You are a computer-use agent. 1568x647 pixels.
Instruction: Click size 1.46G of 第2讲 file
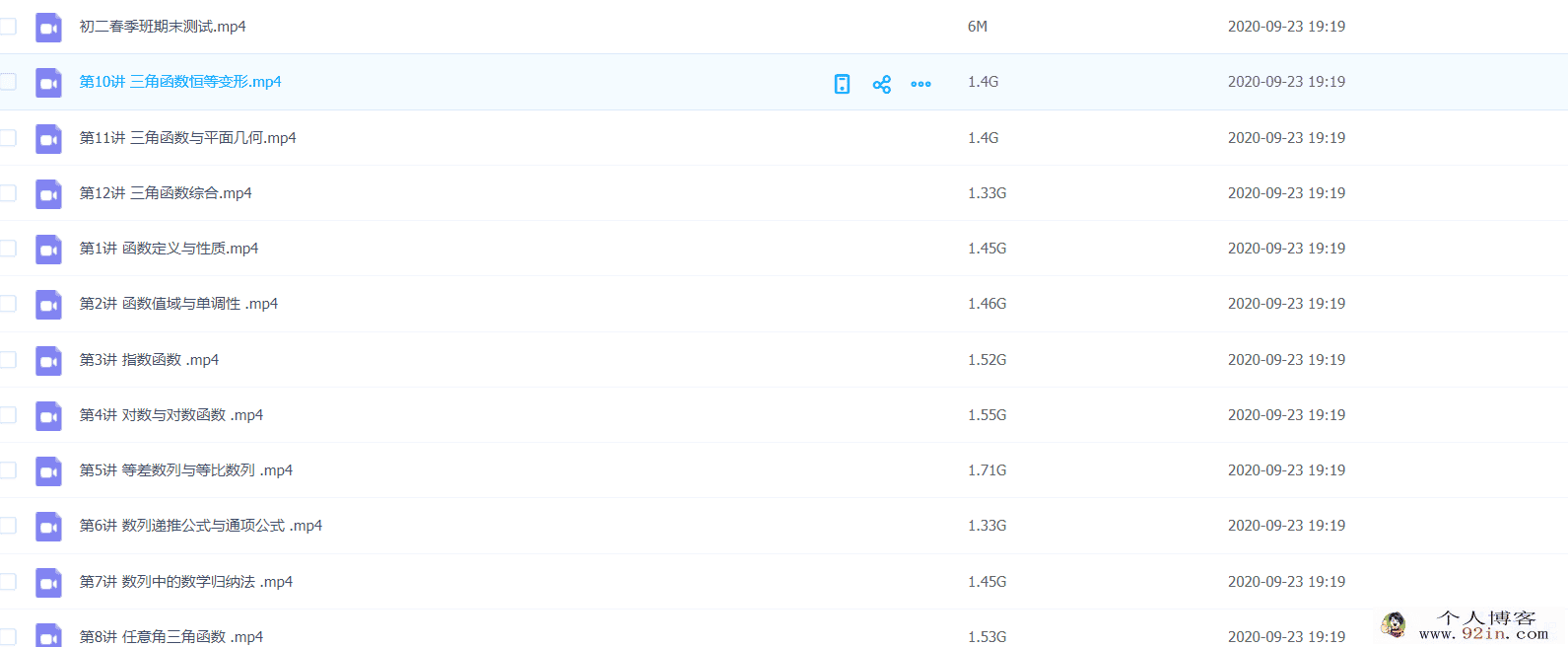point(987,304)
